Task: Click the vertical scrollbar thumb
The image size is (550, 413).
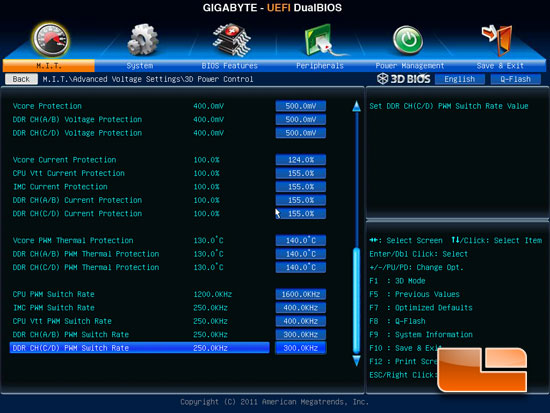Action: click(356, 300)
